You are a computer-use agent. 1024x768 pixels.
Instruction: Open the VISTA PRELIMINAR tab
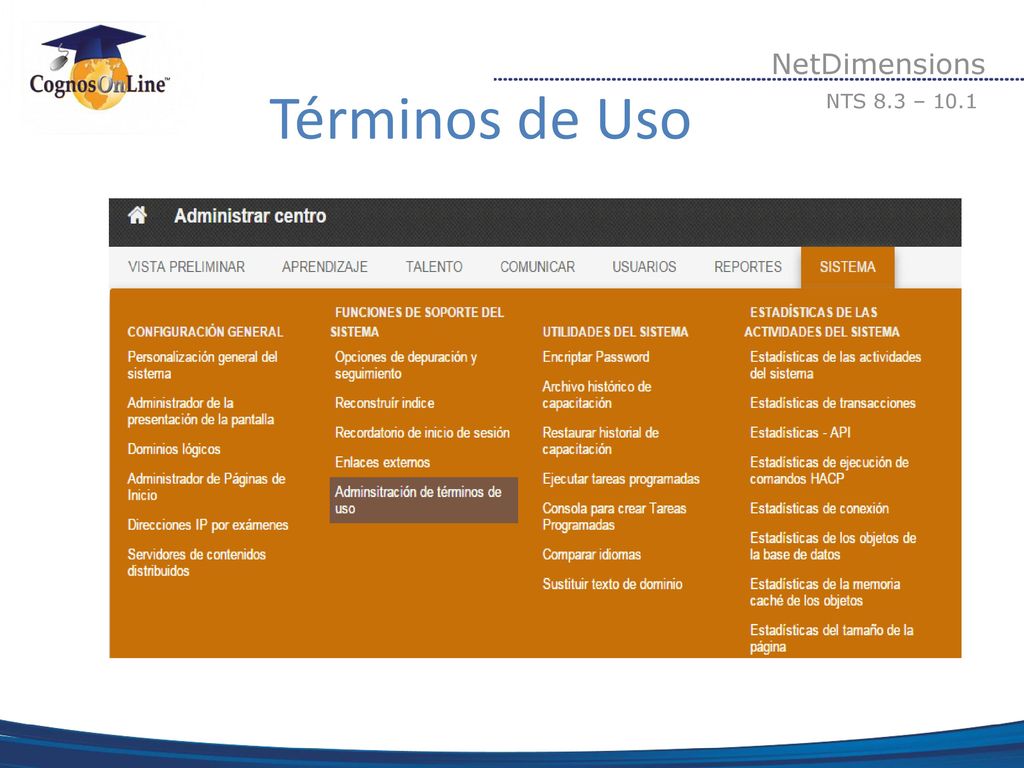click(x=186, y=266)
